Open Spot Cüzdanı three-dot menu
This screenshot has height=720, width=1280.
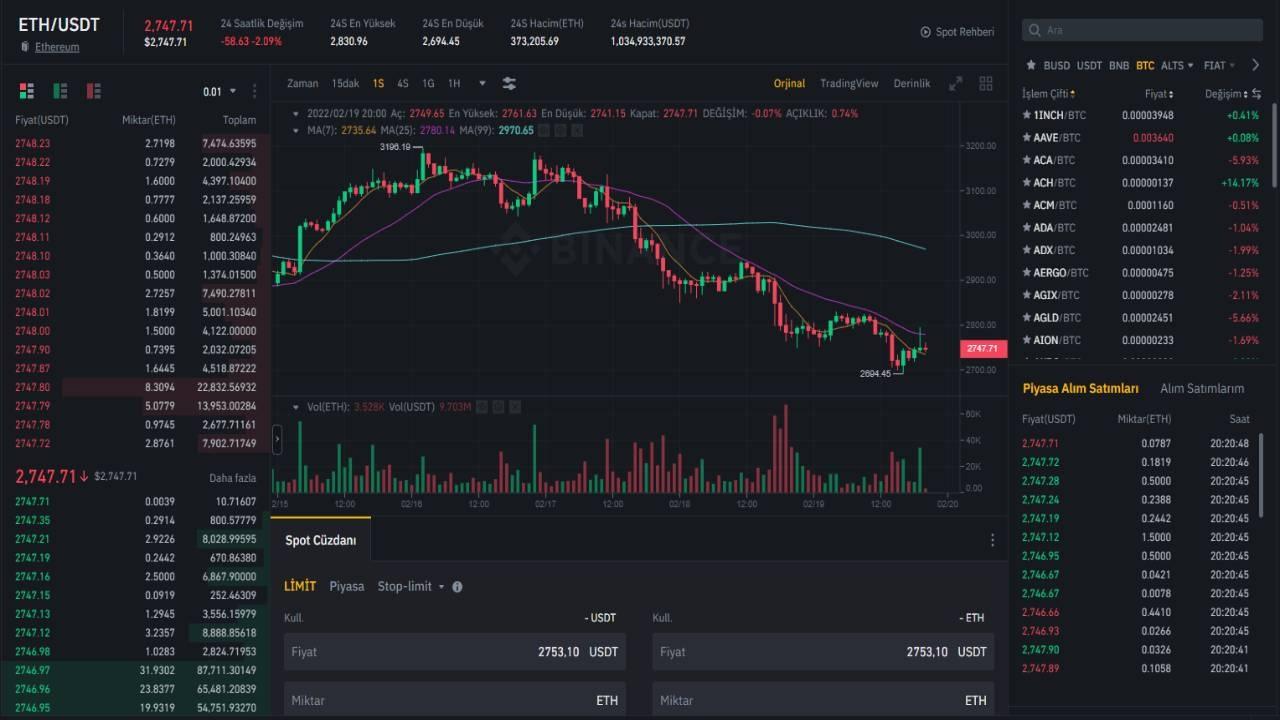(992, 540)
